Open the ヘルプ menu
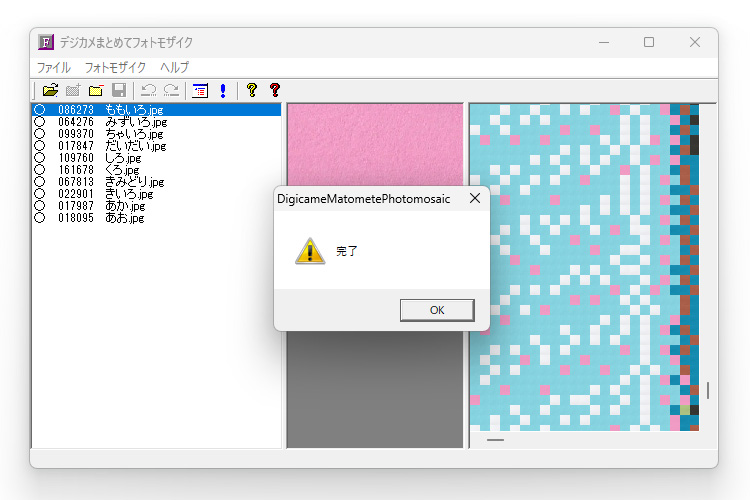Image resolution: width=750 pixels, height=500 pixels. tap(174, 67)
